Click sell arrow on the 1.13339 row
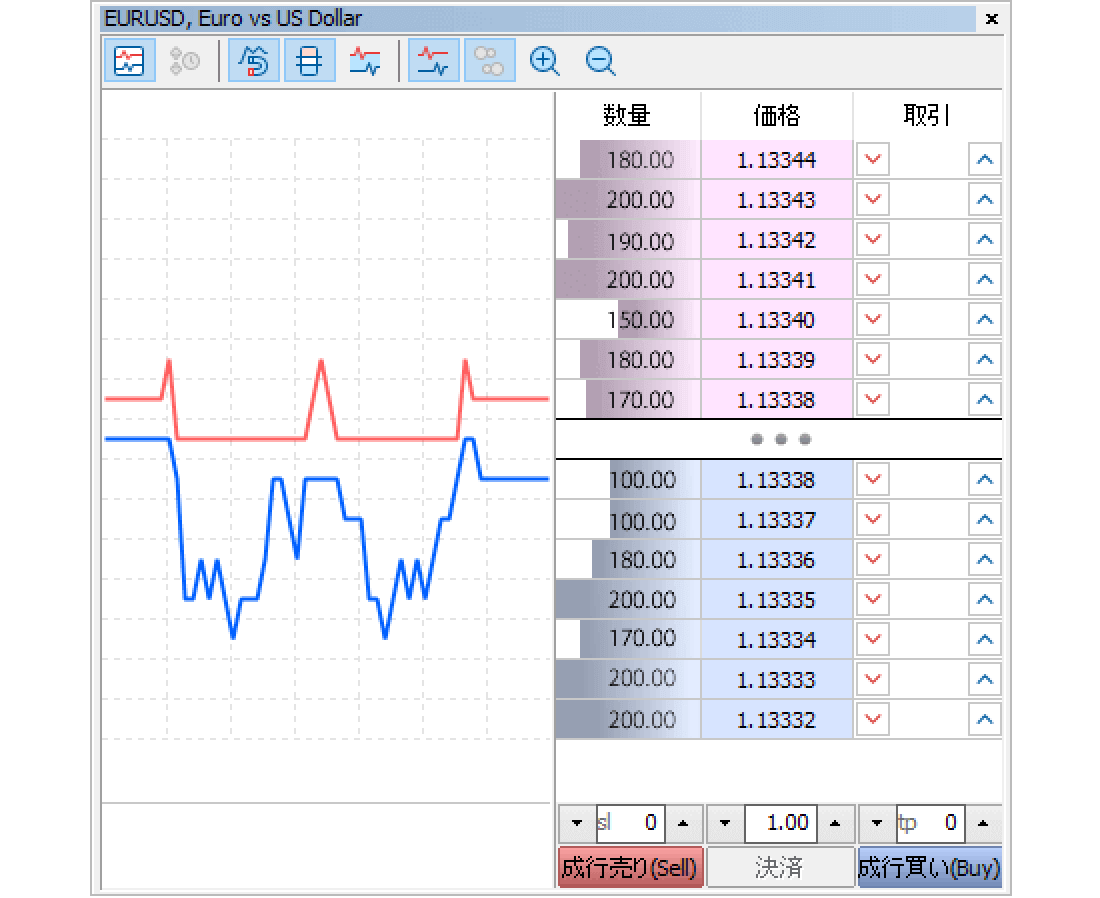This screenshot has width=1100, height=898. [x=873, y=360]
